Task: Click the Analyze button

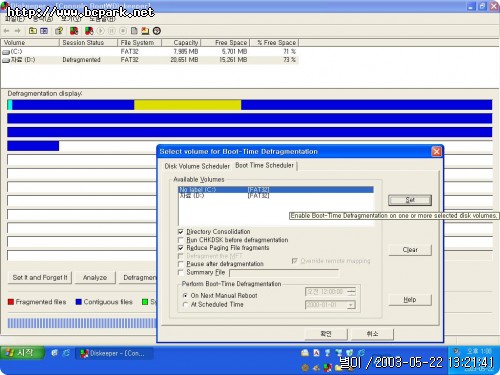Action: coord(95,278)
